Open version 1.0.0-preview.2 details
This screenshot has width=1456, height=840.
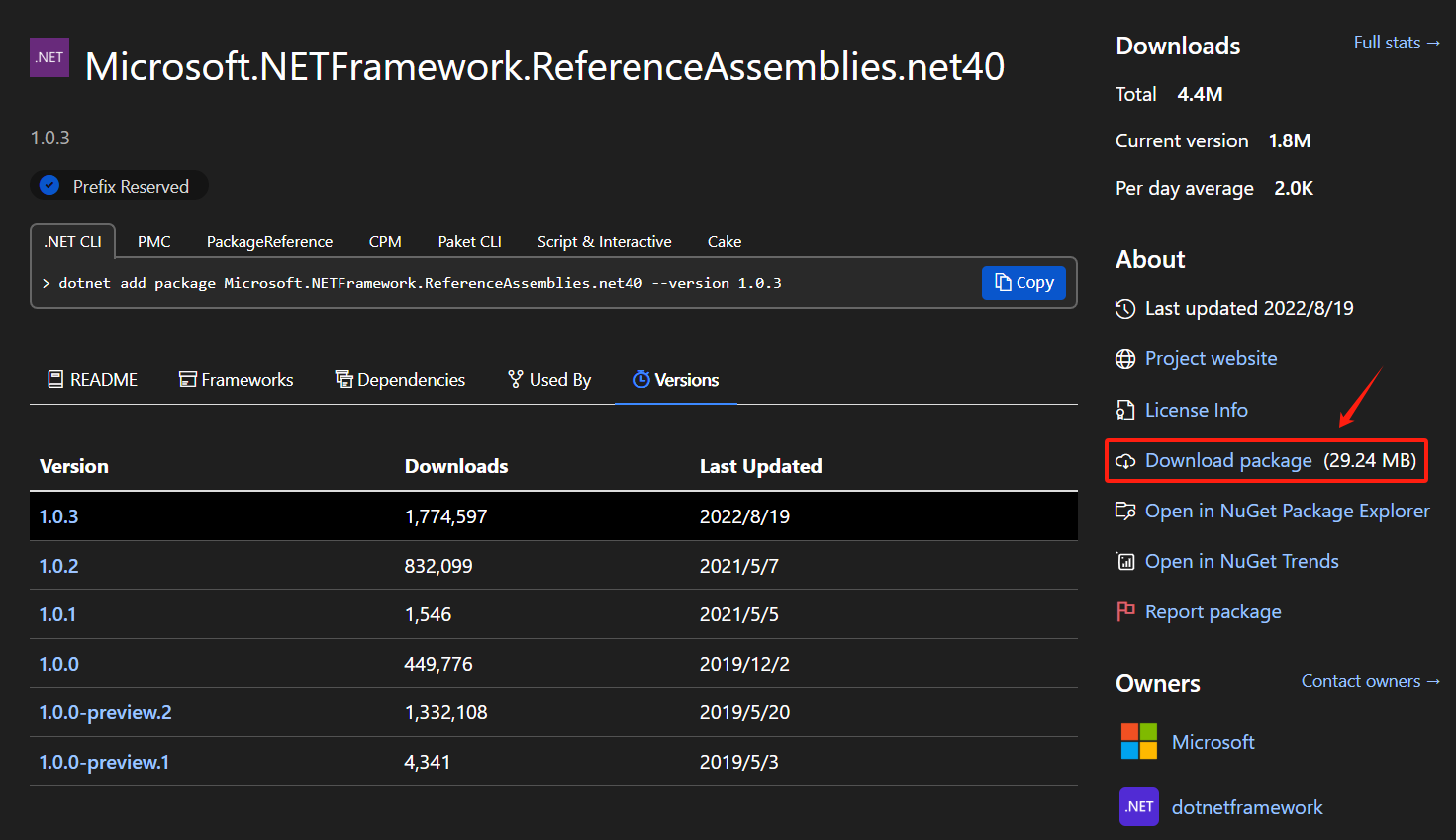click(105, 712)
